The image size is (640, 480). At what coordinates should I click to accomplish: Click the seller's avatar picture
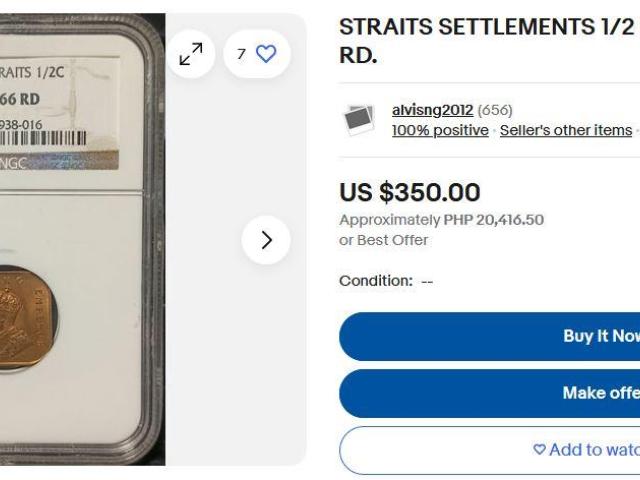click(359, 120)
